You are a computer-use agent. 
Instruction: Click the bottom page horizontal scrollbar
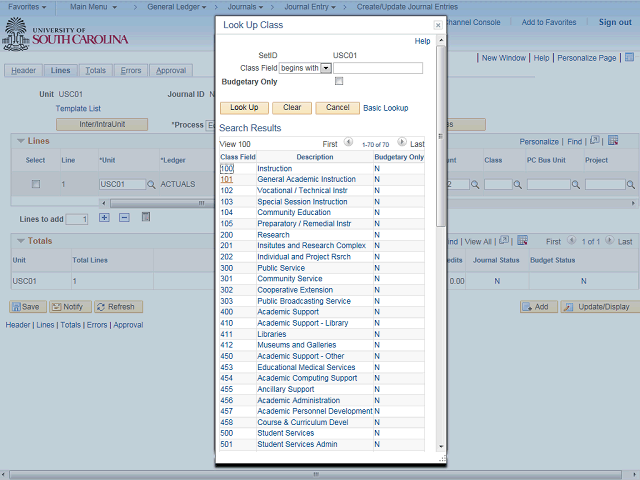point(316,475)
